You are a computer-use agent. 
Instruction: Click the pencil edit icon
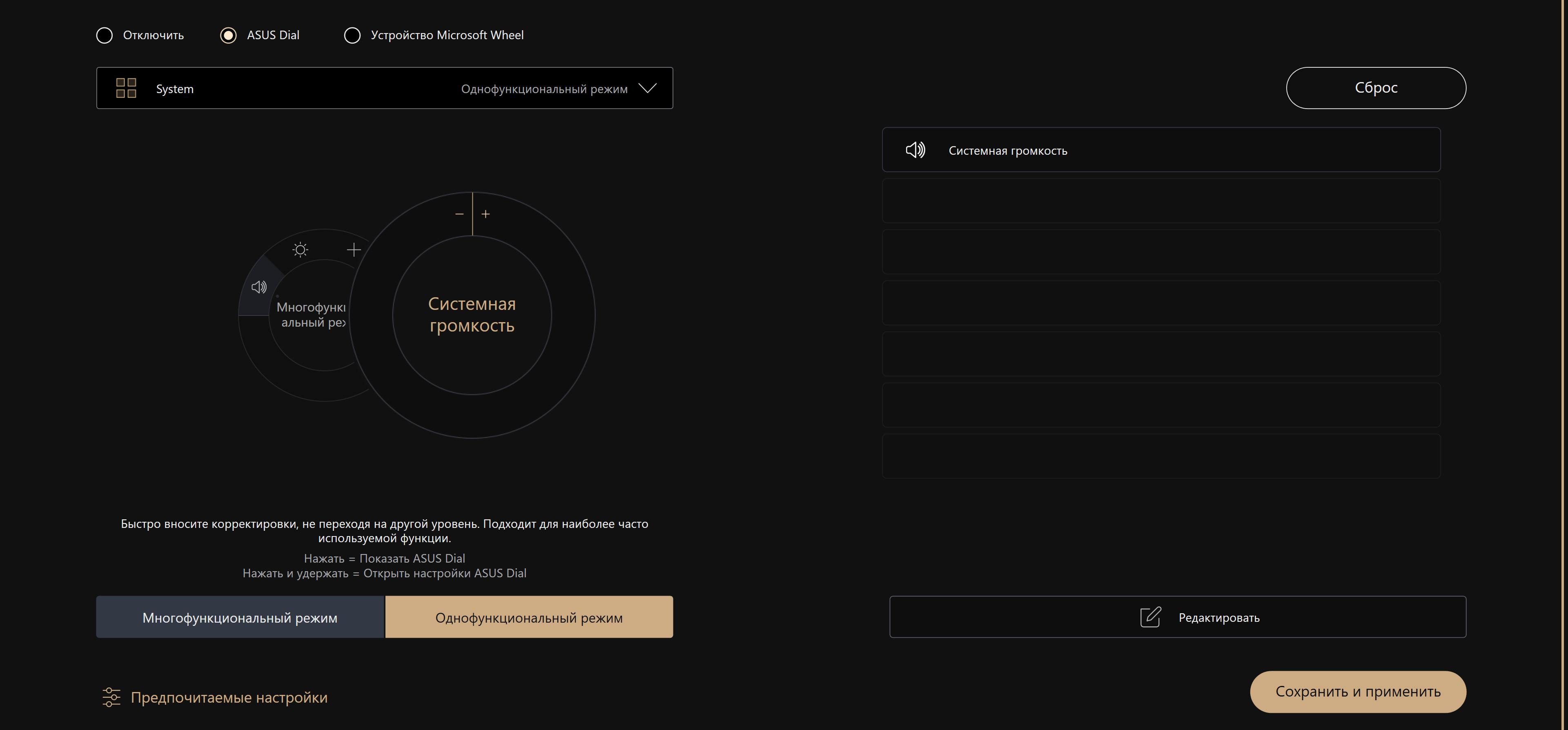(x=1150, y=617)
